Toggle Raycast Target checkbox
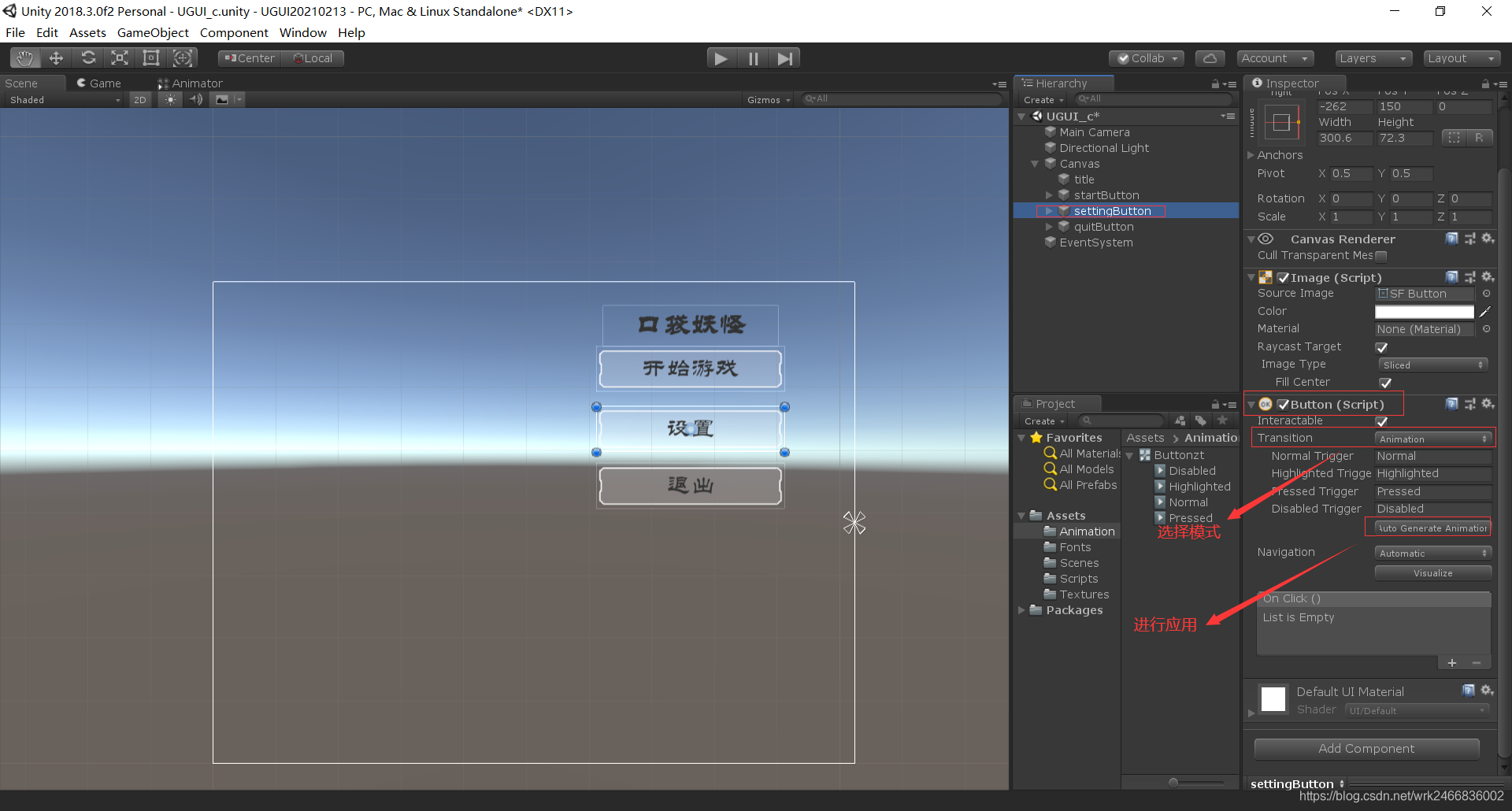The image size is (1512, 811). pos(1381,347)
